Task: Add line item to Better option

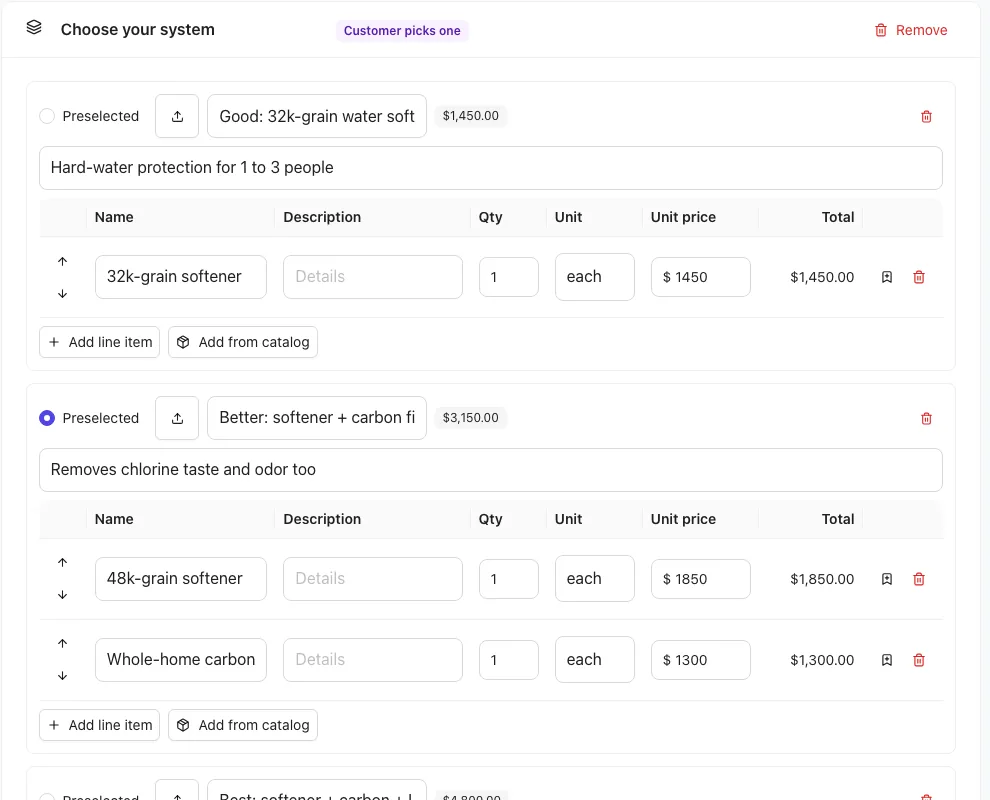Action: click(x=100, y=725)
